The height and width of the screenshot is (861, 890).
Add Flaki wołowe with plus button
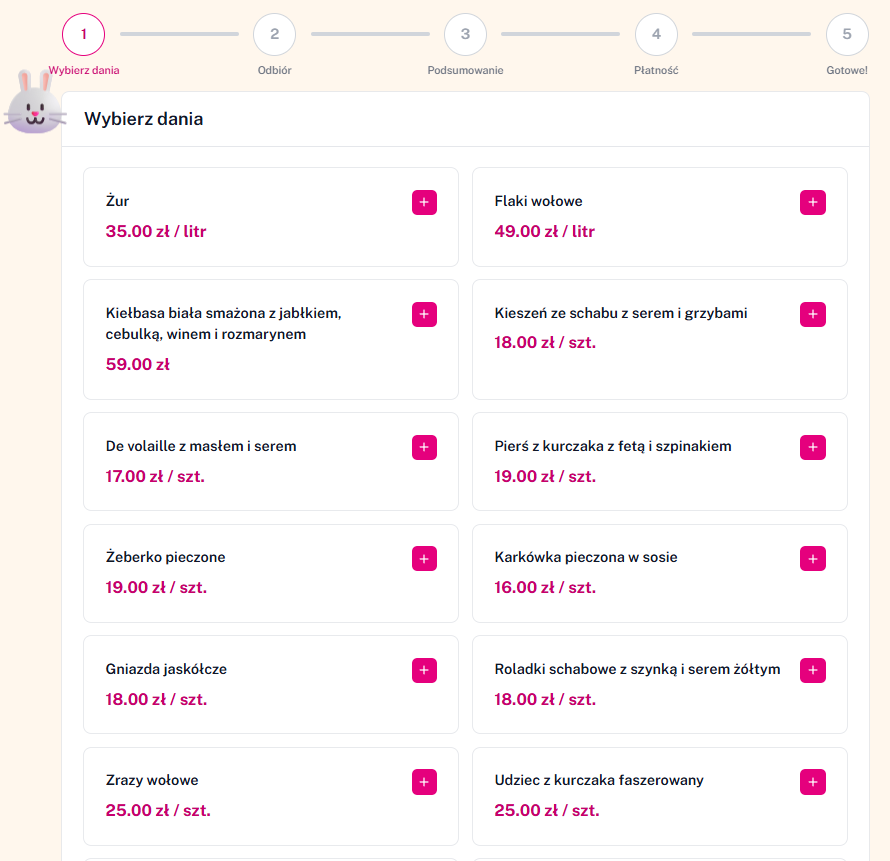(x=812, y=203)
